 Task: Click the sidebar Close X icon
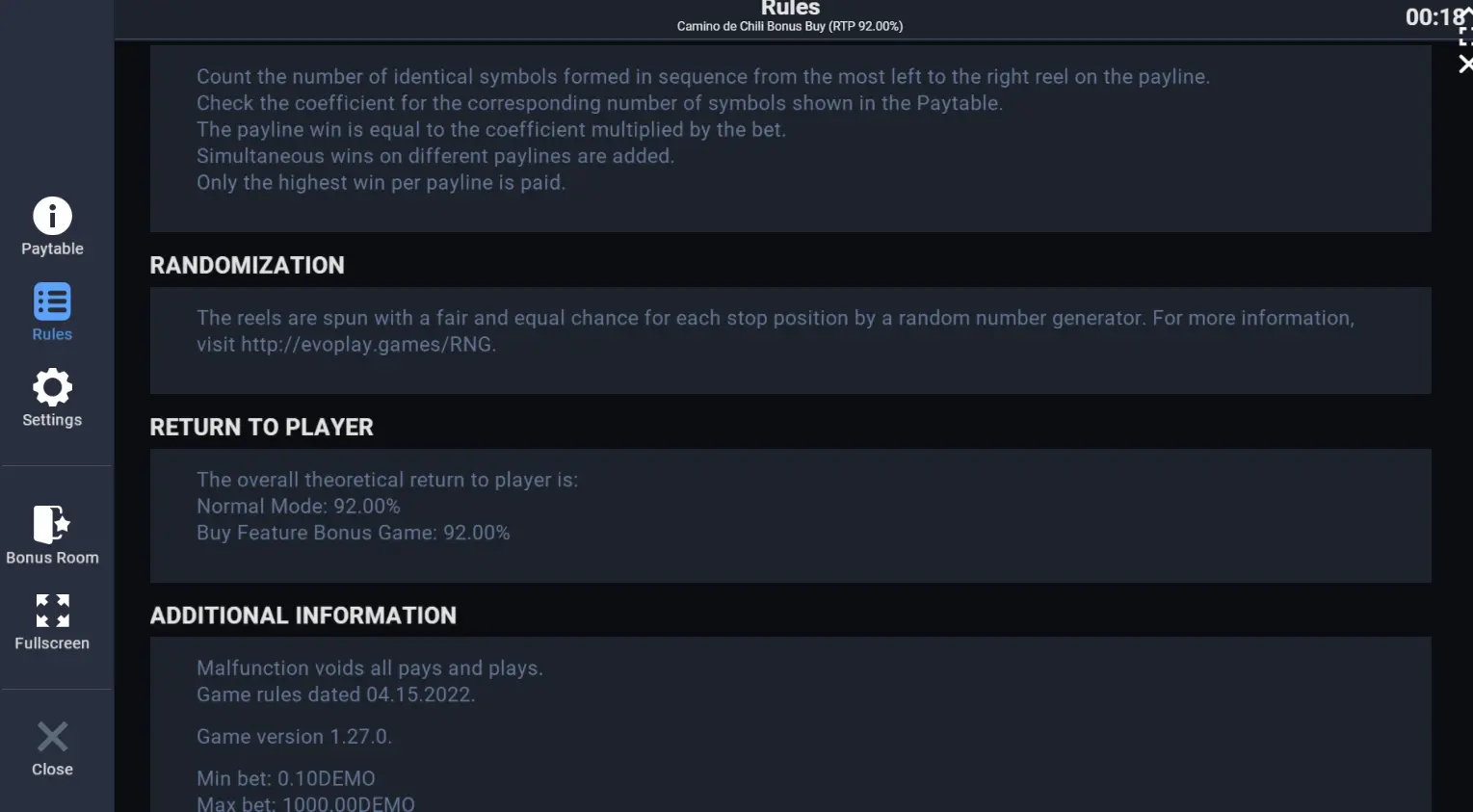point(52,737)
